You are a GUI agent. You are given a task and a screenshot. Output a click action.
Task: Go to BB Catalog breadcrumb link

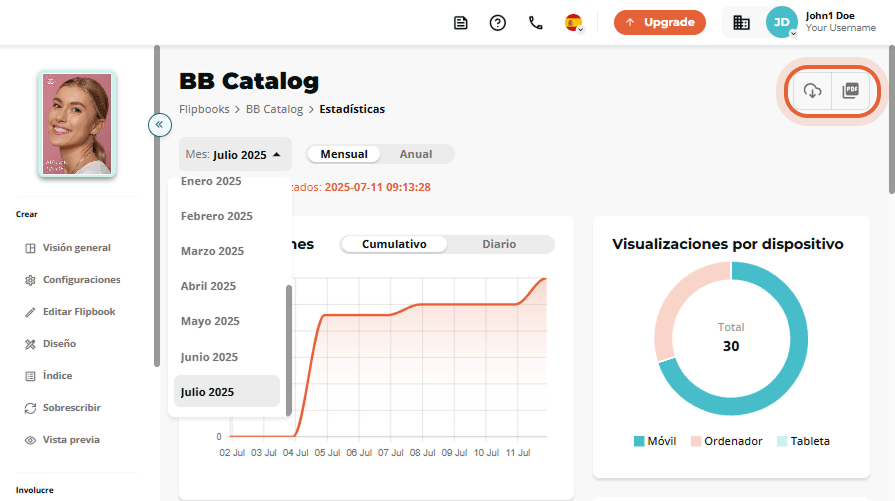pos(275,109)
